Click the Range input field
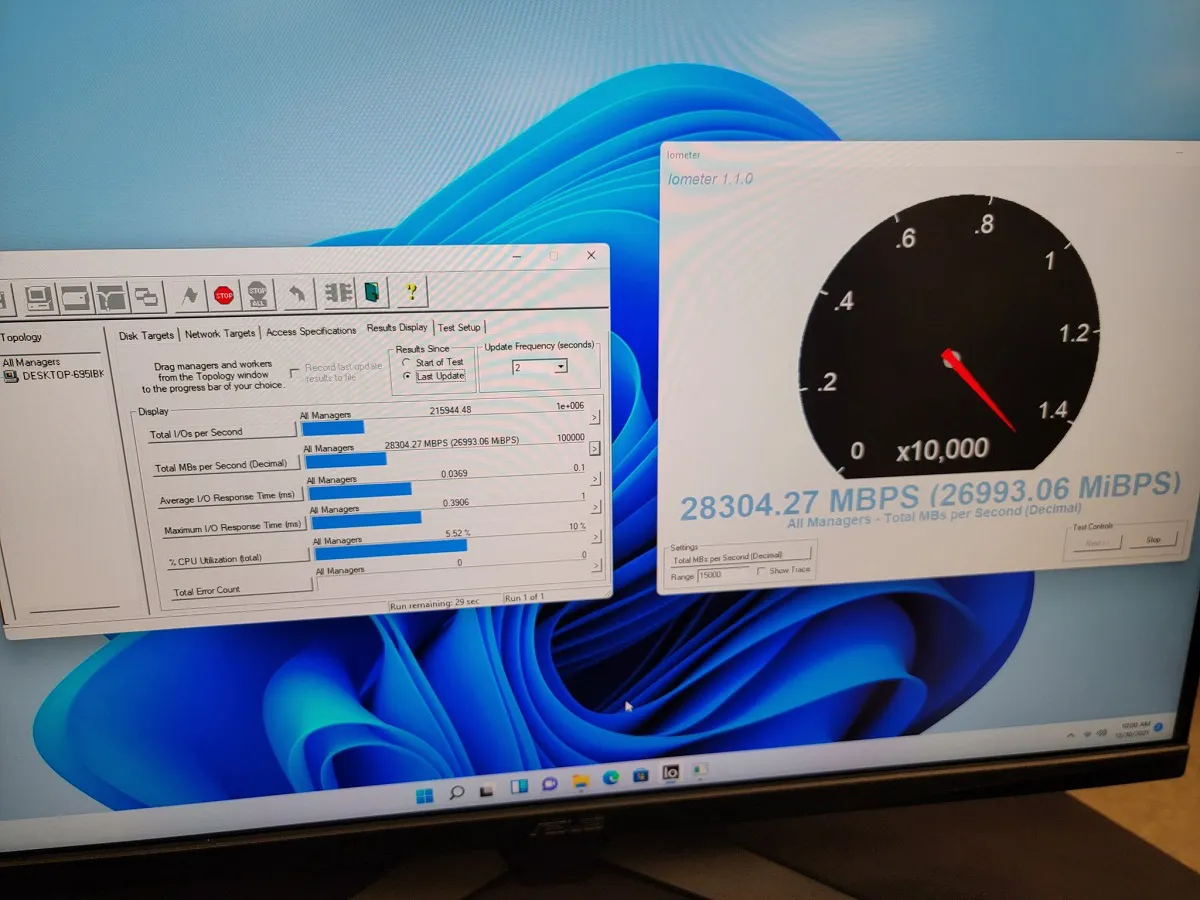This screenshot has width=1200, height=900. 723,575
